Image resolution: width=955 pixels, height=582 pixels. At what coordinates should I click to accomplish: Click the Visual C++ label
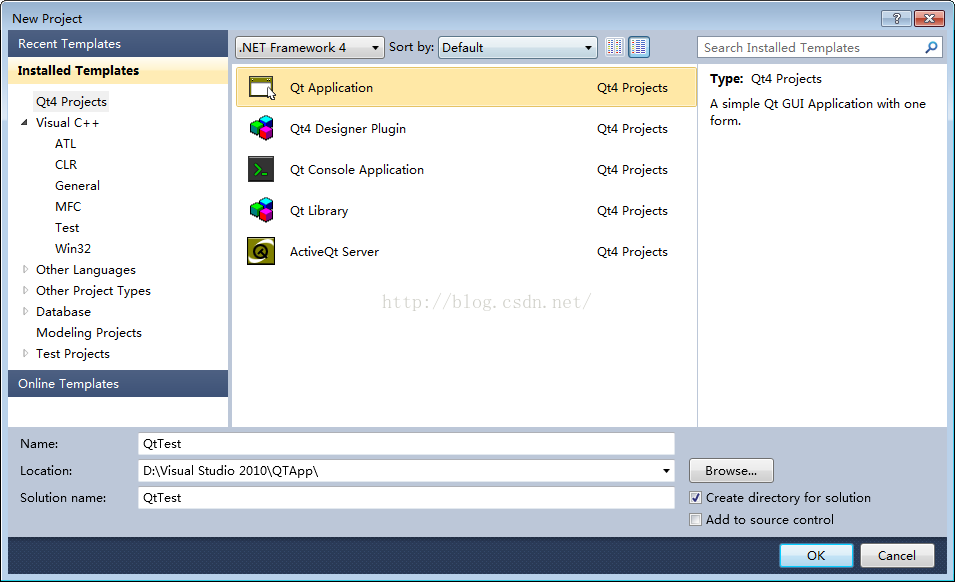(67, 122)
